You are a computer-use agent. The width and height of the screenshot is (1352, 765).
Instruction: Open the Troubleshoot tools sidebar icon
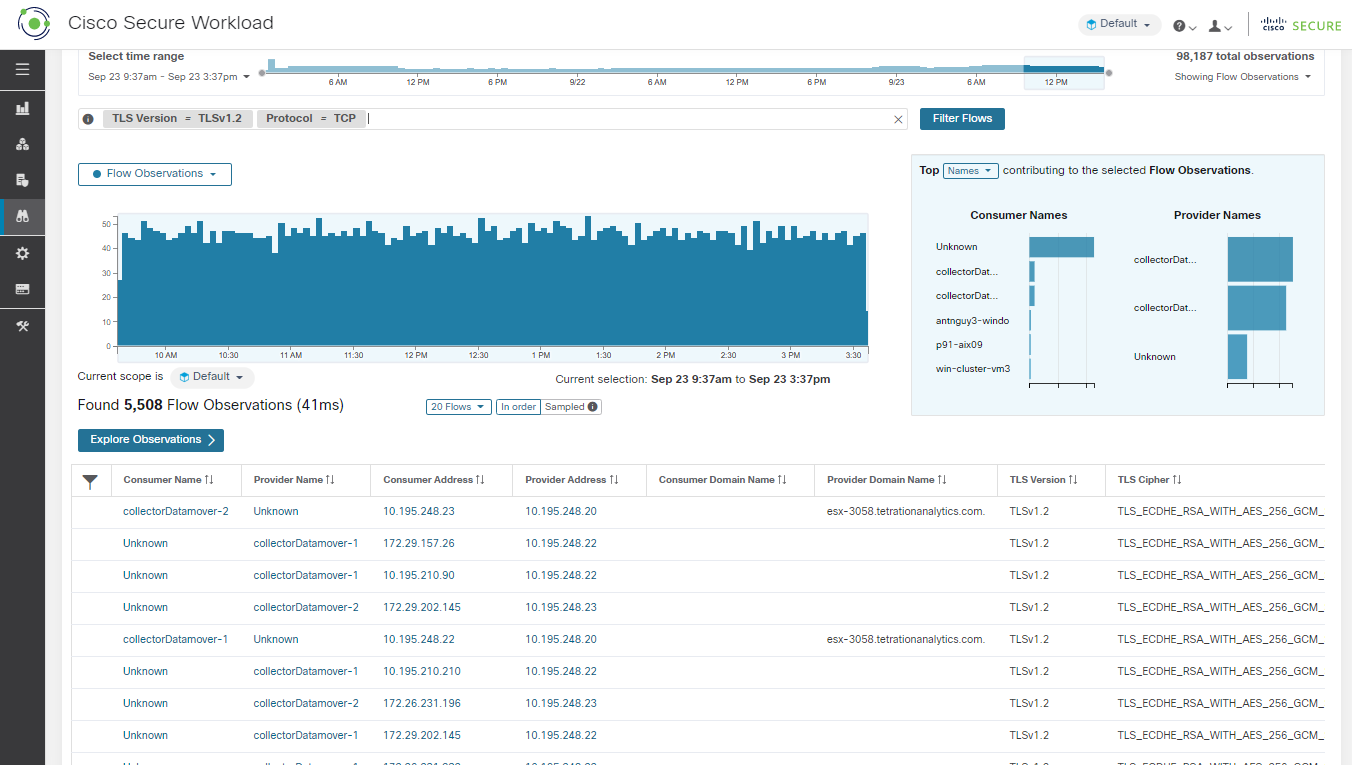(x=22, y=326)
